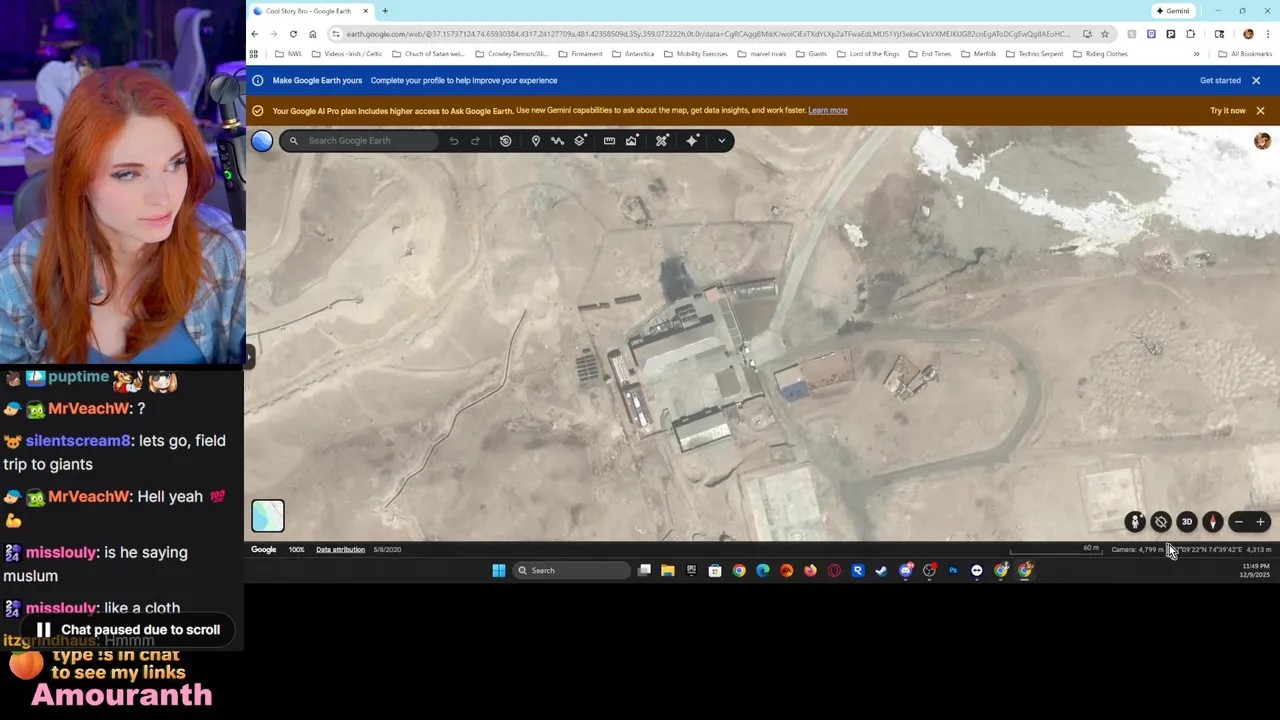Click the earth.google.com address bar

[707, 34]
